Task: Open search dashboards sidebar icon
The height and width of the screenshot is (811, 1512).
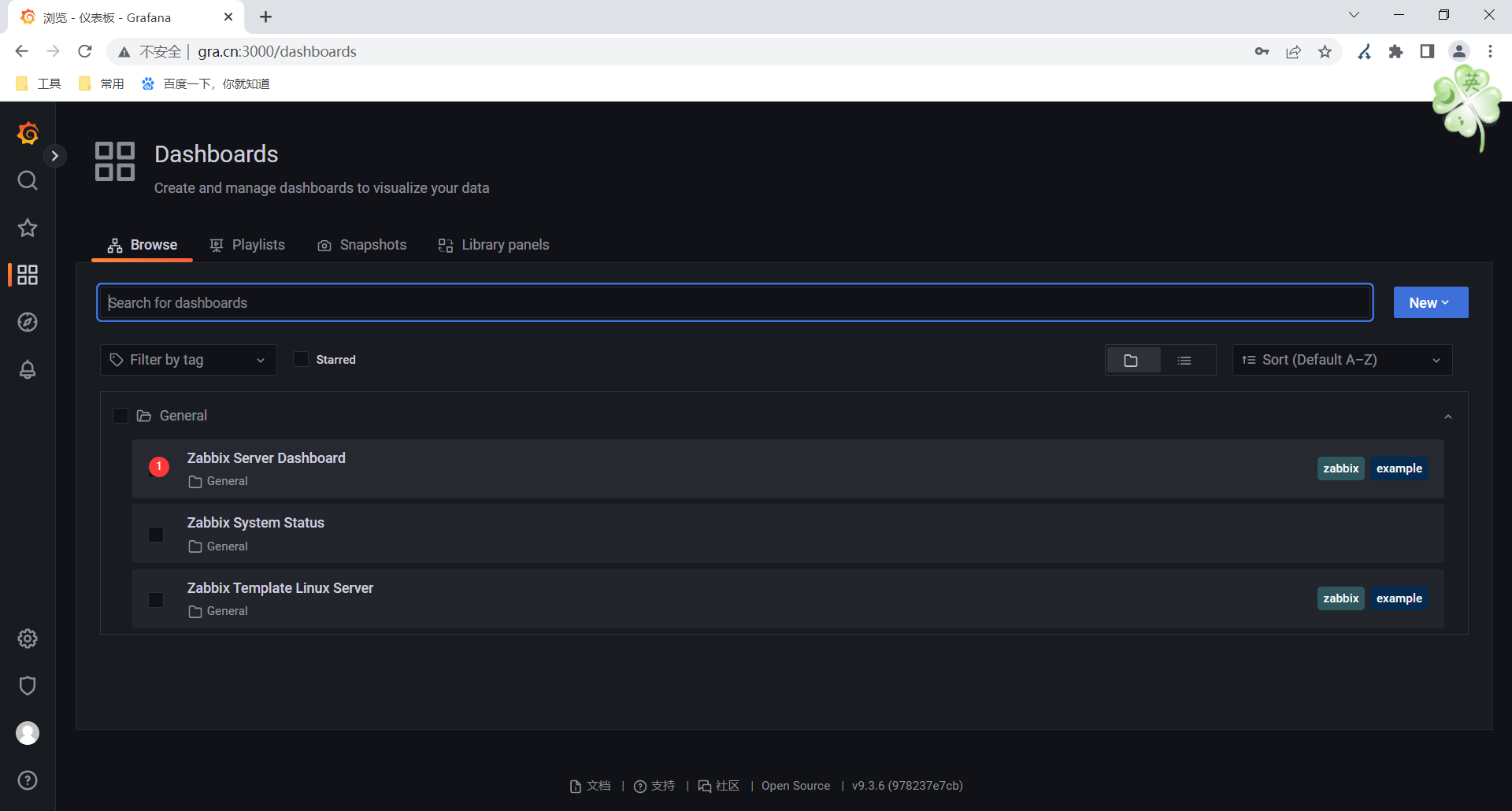Action: coord(28,180)
